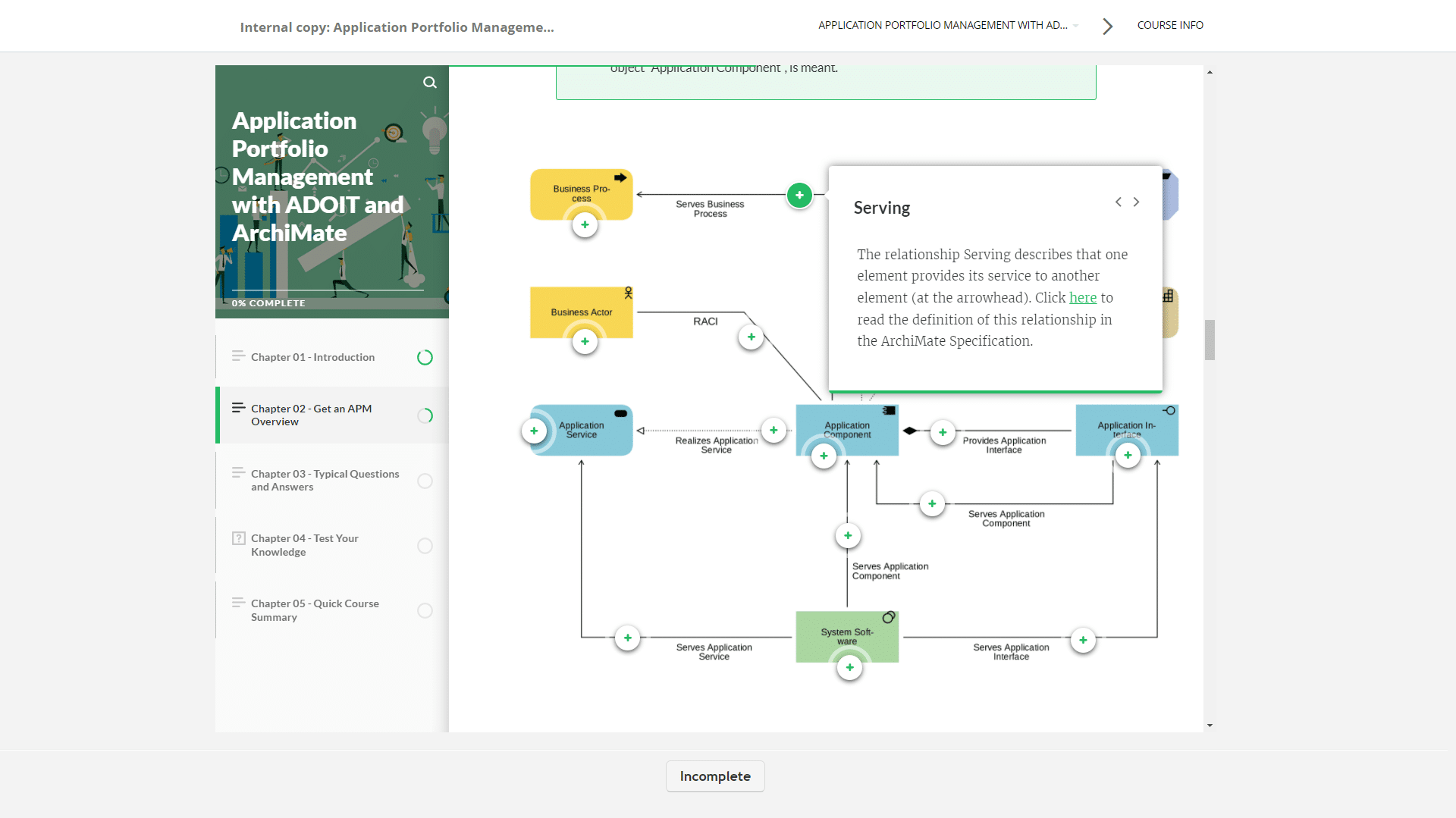Open hotspot beside Realizes Application Service
The width and height of the screenshot is (1456, 818).
[773, 431]
